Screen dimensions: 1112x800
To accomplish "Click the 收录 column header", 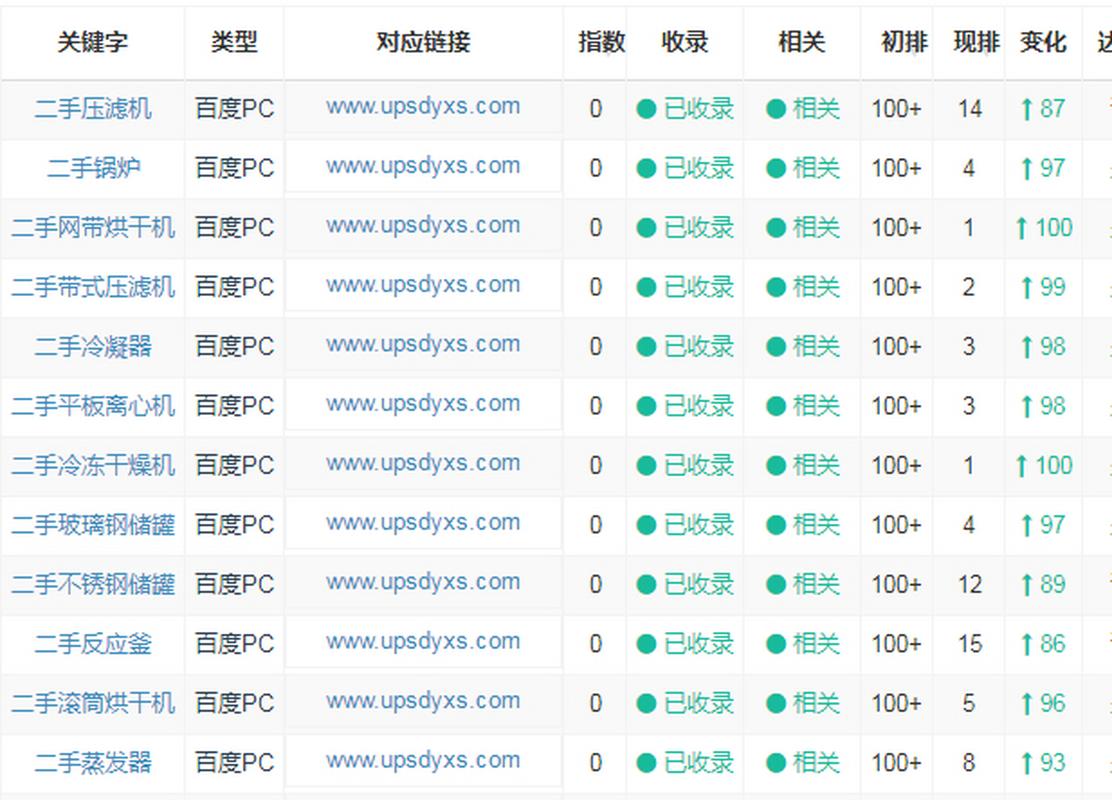I will click(x=685, y=43).
